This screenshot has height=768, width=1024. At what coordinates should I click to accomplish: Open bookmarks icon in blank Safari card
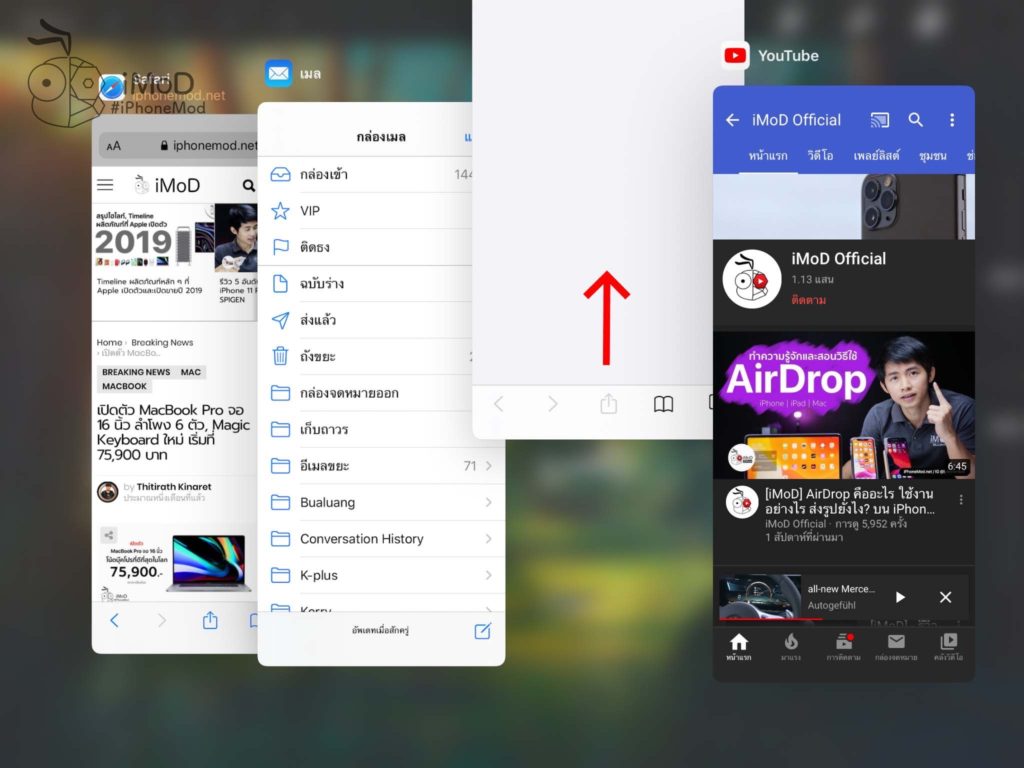(x=663, y=404)
